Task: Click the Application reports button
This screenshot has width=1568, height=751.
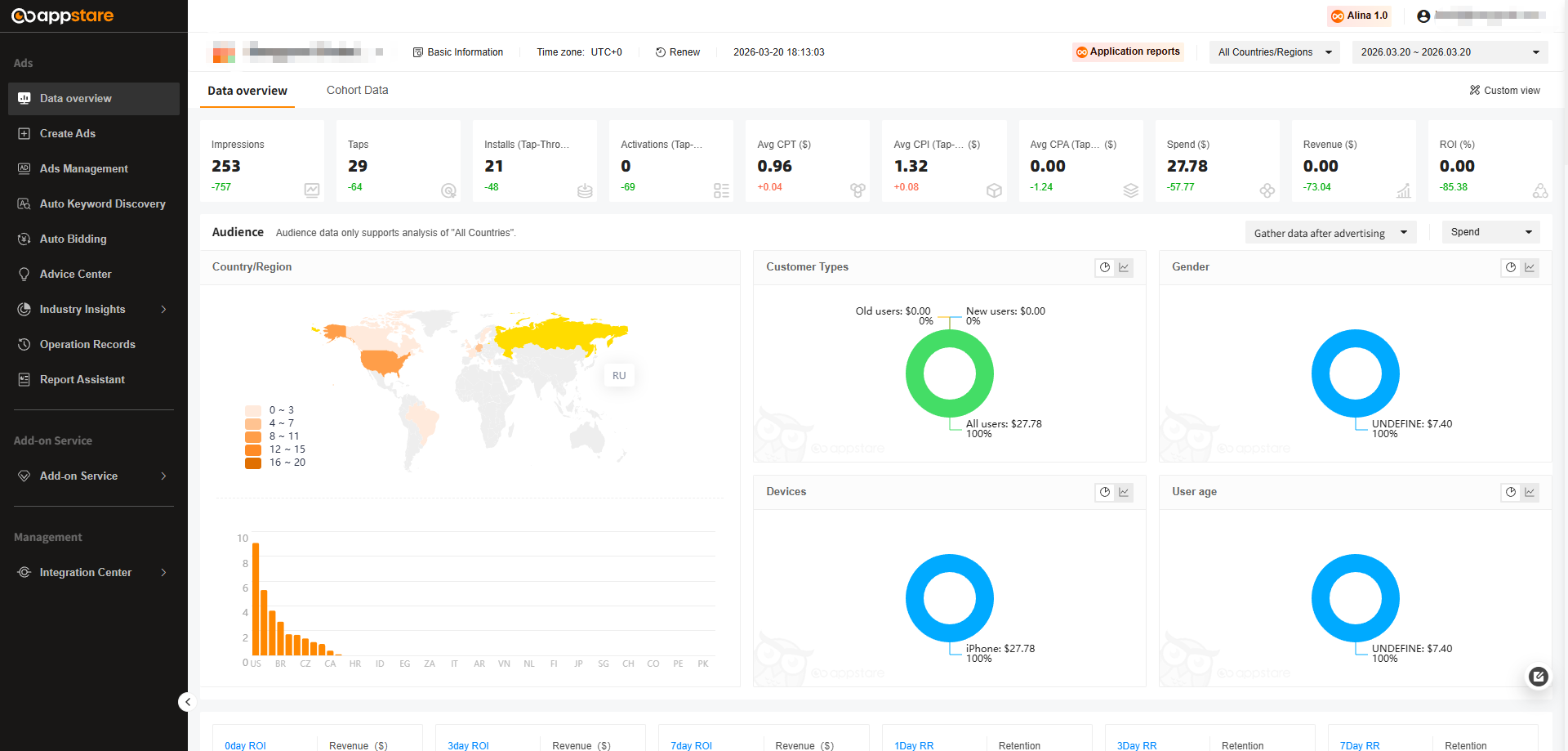Action: click(1128, 51)
